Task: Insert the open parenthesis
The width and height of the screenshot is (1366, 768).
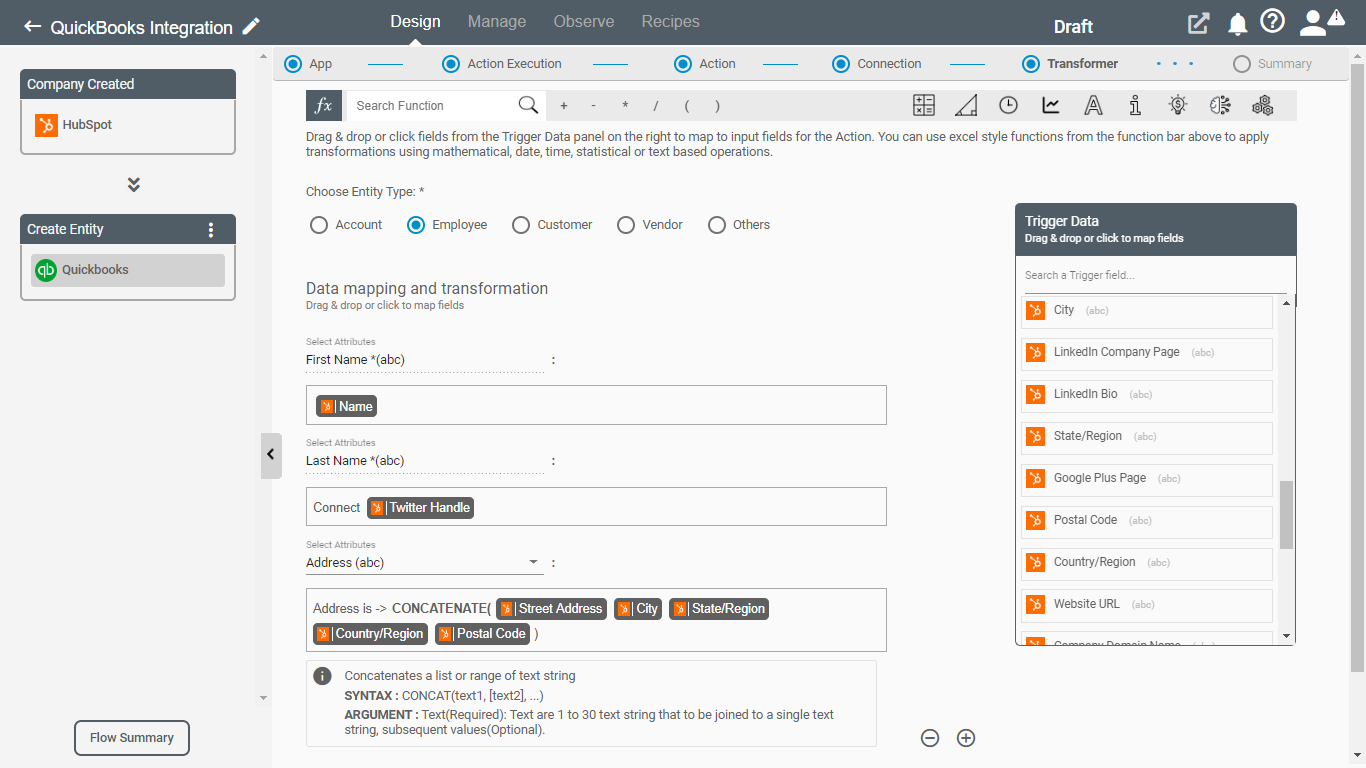Action: click(687, 106)
